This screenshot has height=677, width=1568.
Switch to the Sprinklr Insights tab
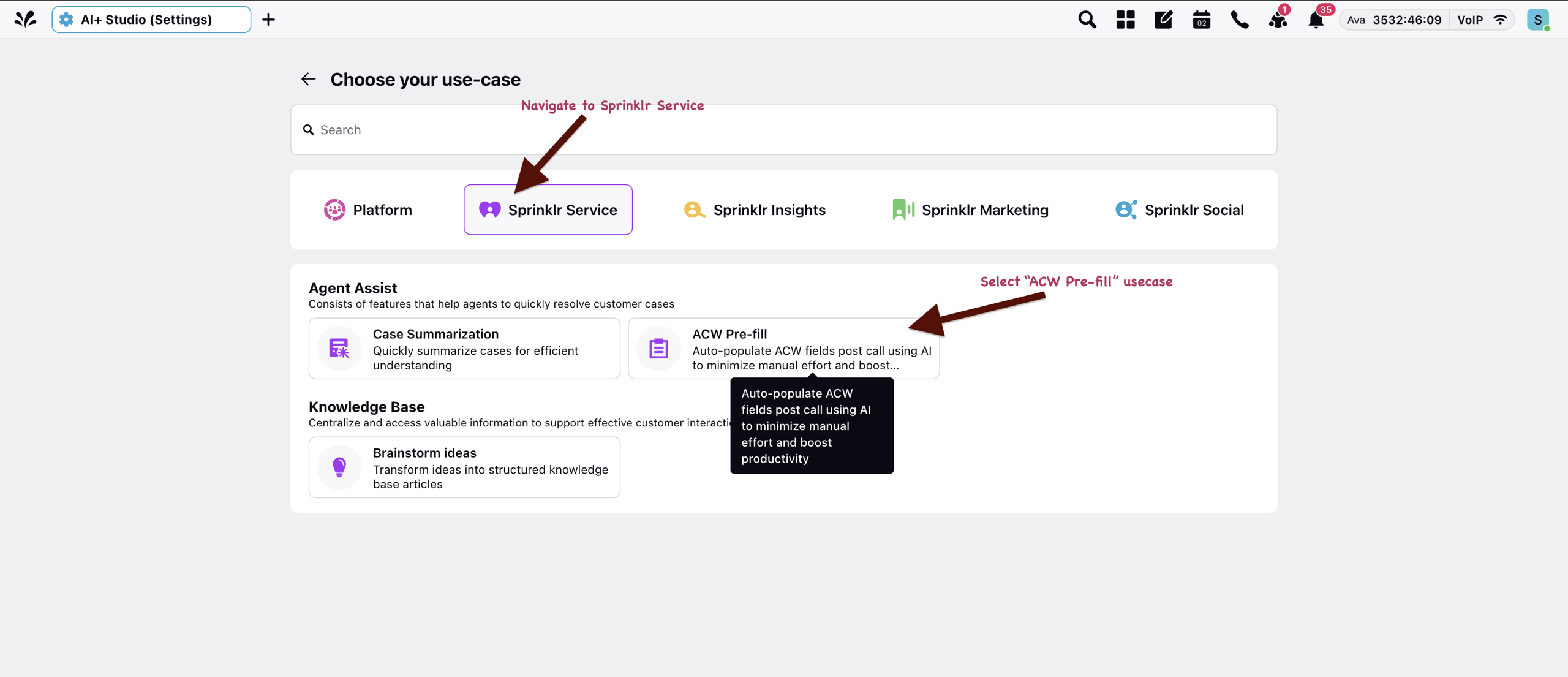pyautogui.click(x=755, y=210)
